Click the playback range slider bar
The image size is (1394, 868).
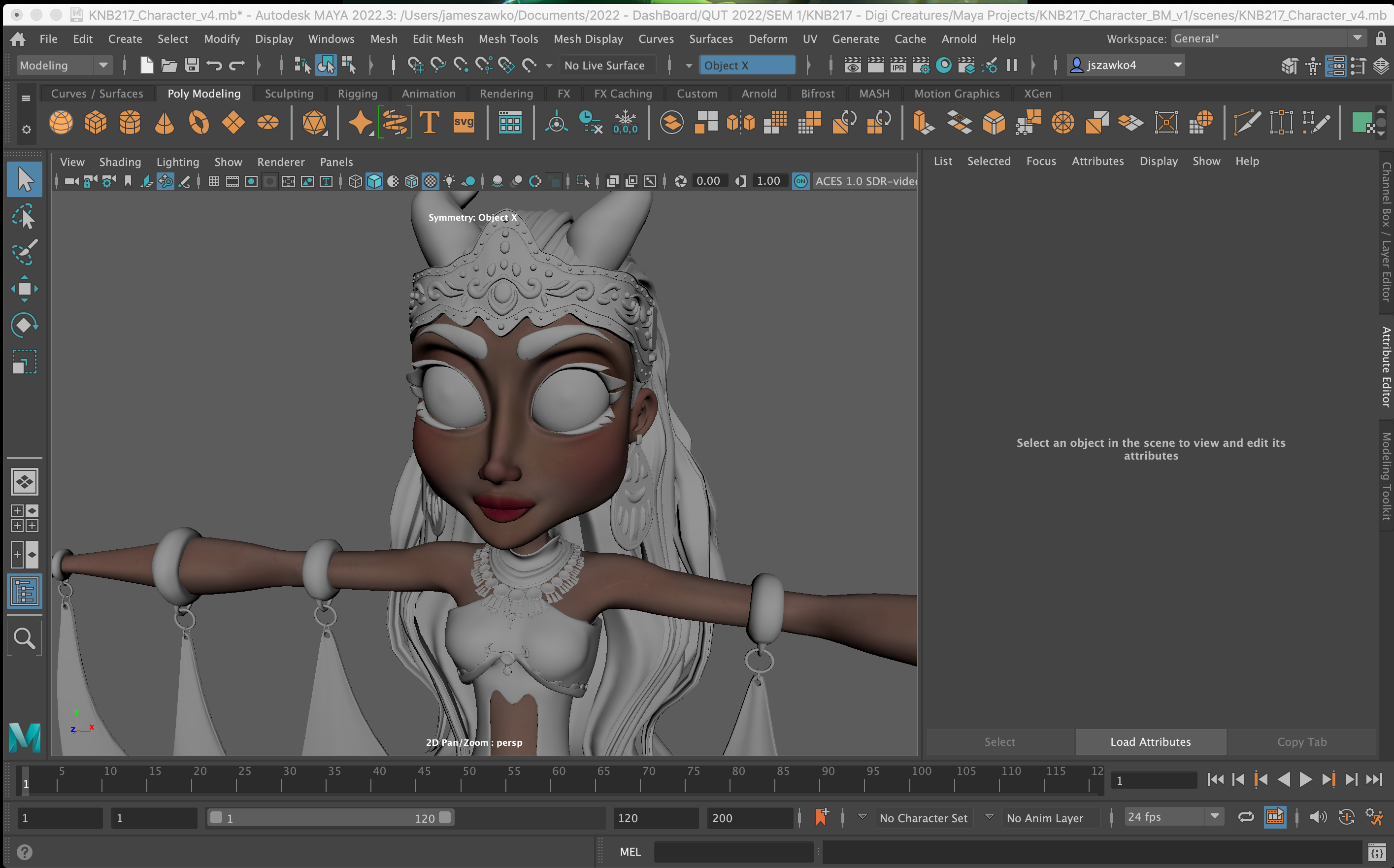330,817
